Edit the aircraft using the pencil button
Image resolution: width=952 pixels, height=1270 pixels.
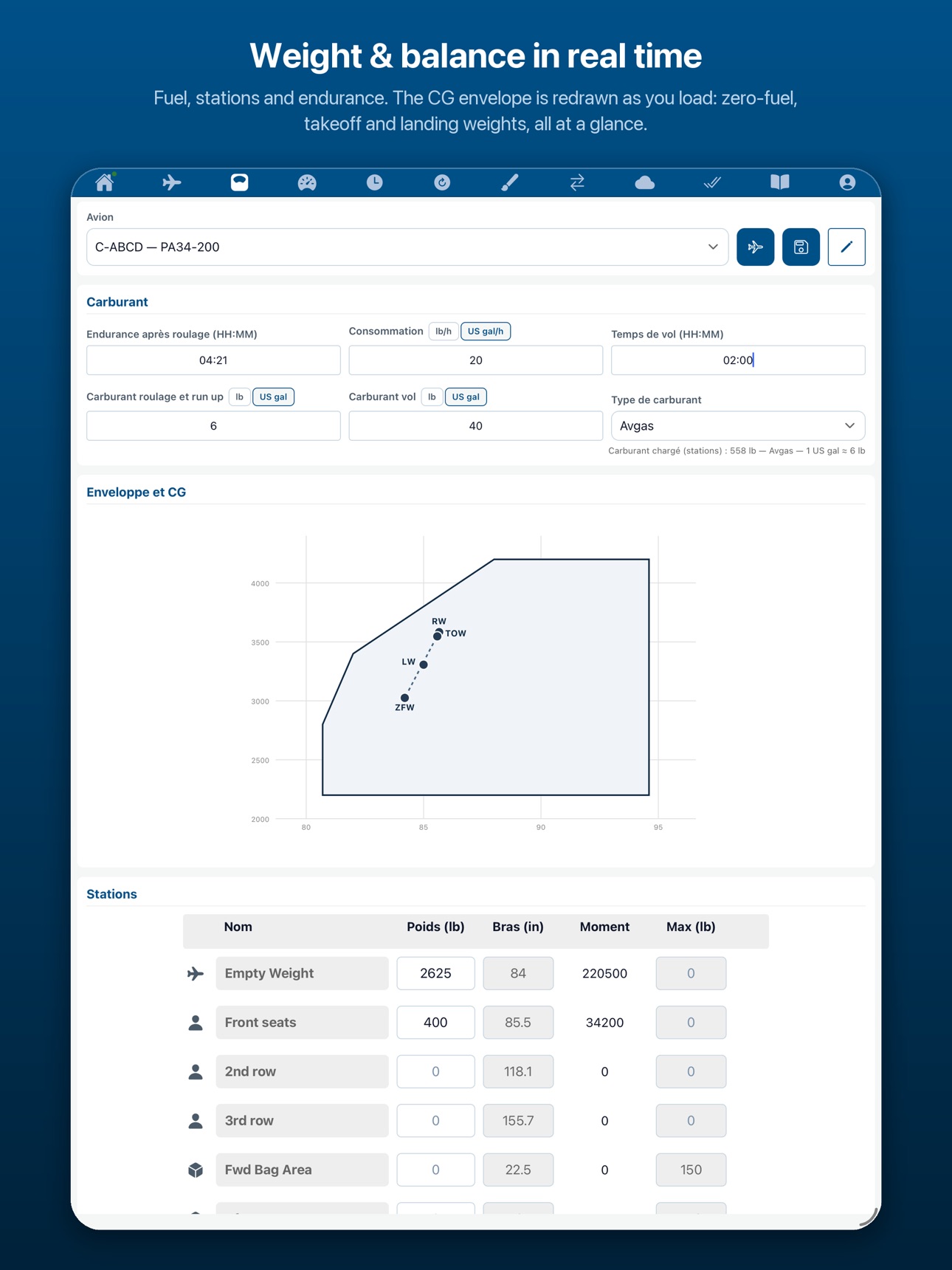click(x=846, y=247)
